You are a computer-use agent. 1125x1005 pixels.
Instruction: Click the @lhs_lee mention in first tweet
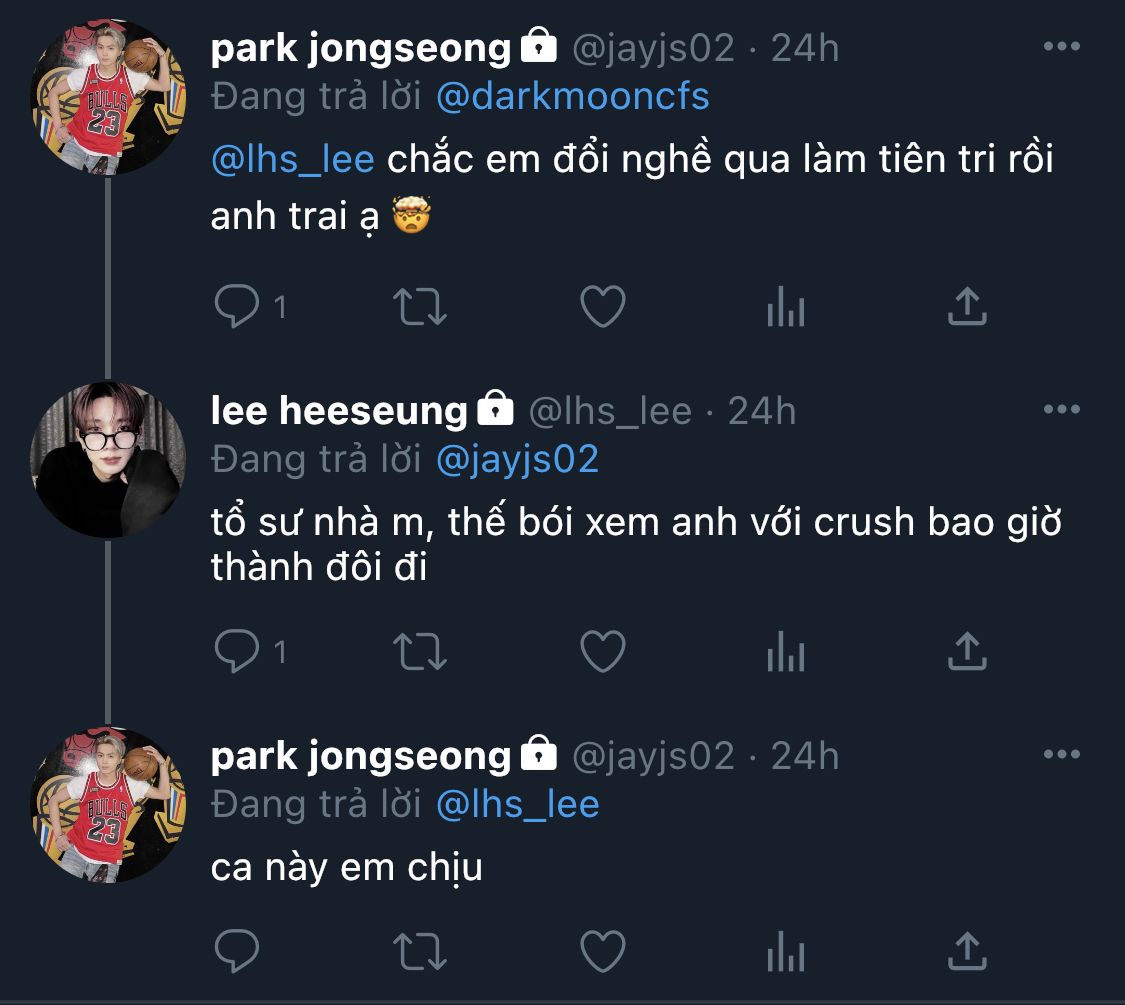pos(292,160)
